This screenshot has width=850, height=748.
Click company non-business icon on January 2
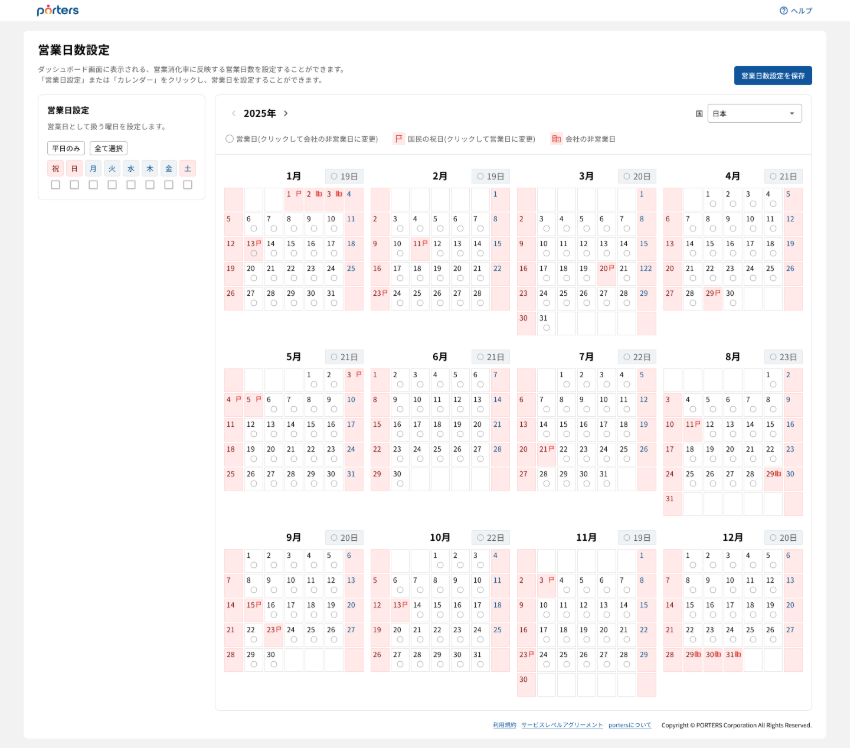pos(318,194)
